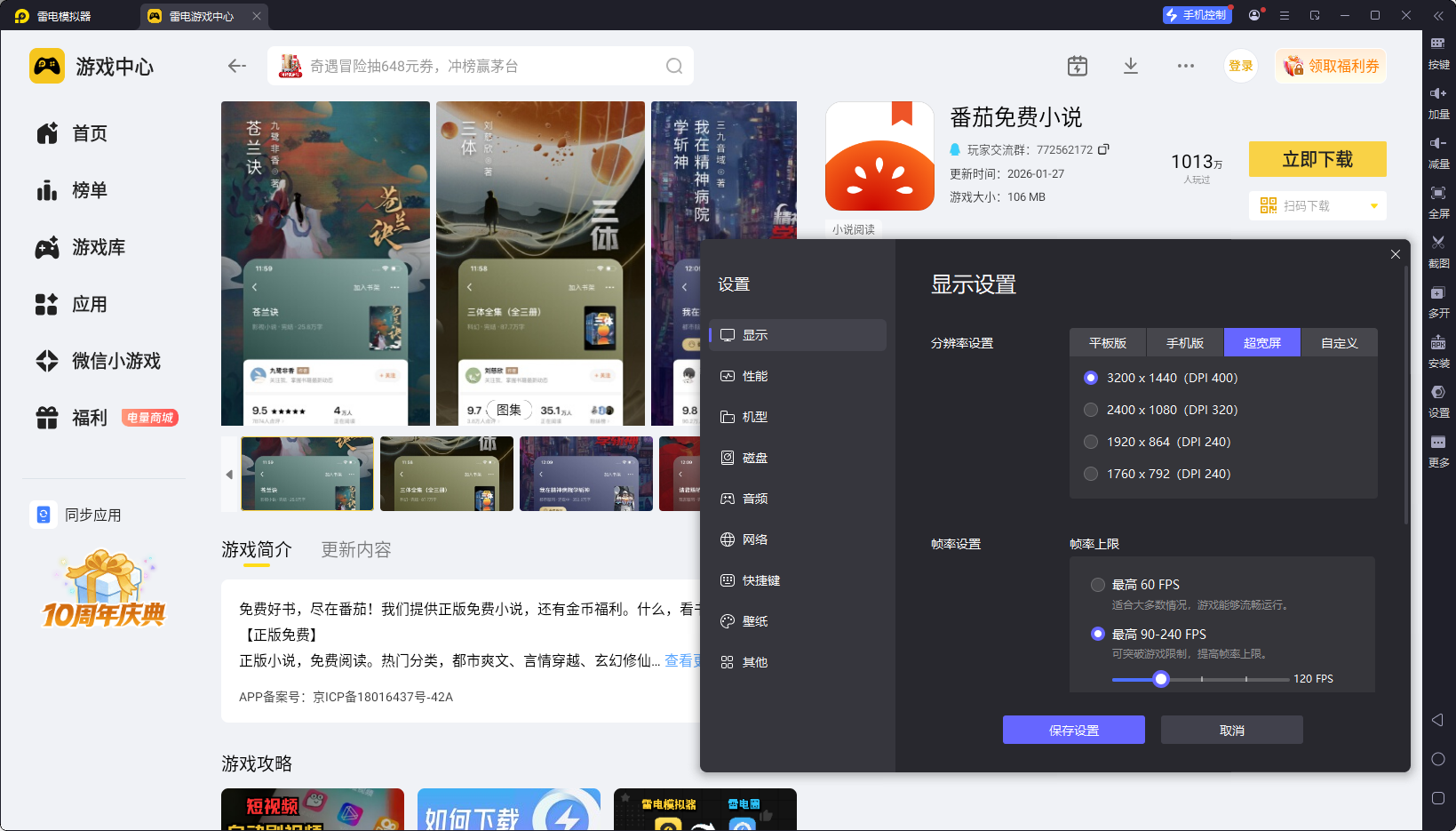This screenshot has width=1456, height=831.
Task: Open the download manager arrow icon
Action: [1131, 66]
